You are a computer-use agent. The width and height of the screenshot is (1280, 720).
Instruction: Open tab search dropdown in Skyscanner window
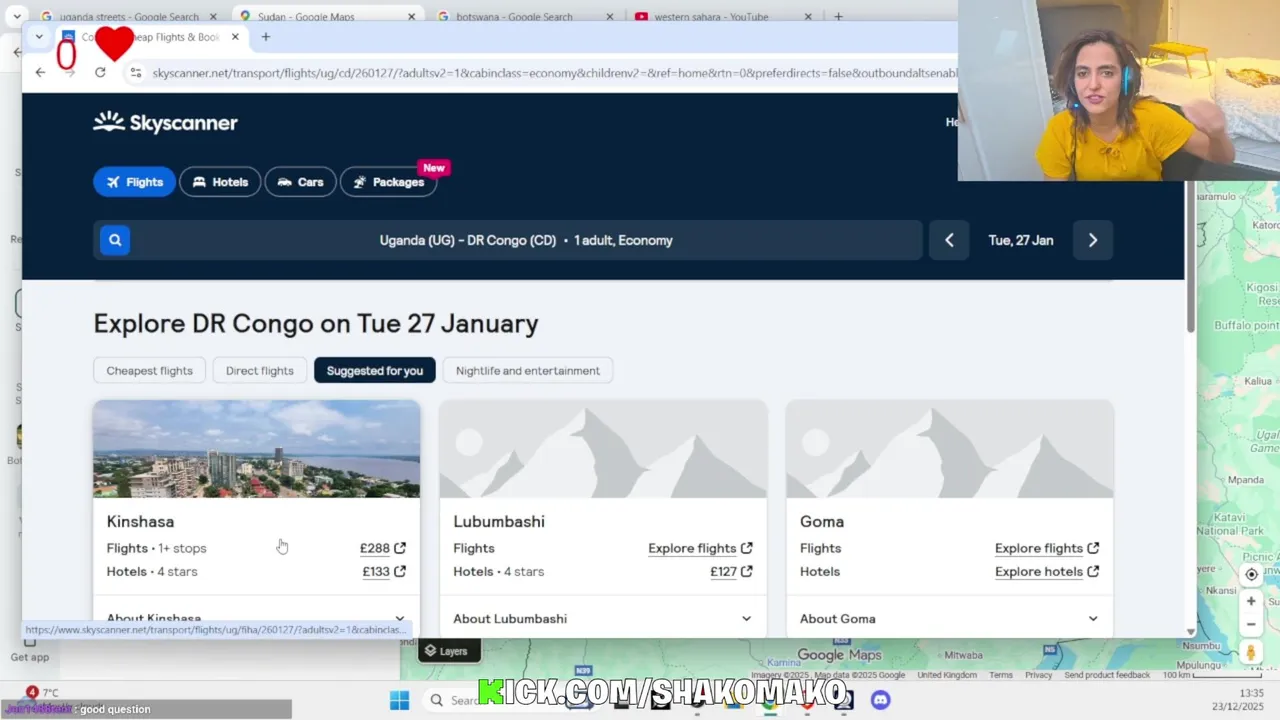(38, 37)
